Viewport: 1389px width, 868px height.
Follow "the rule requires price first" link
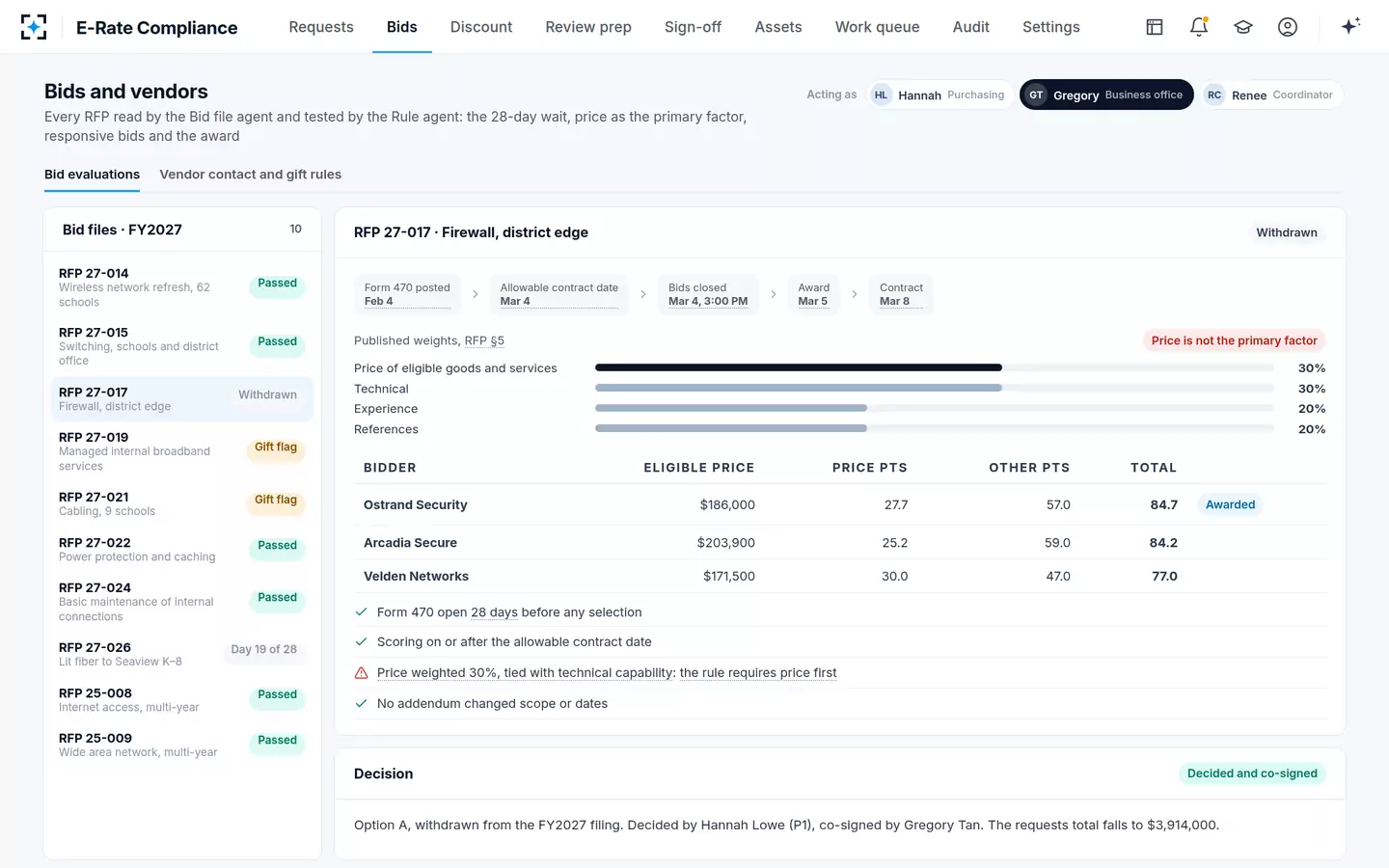tap(758, 673)
